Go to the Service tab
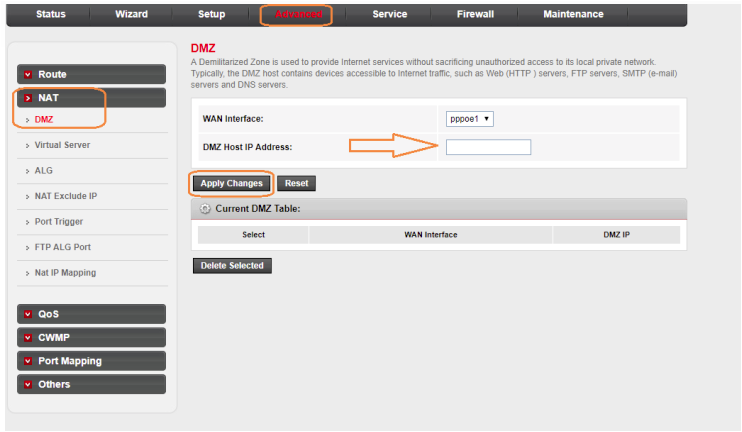This screenshot has width=742, height=432. click(389, 14)
